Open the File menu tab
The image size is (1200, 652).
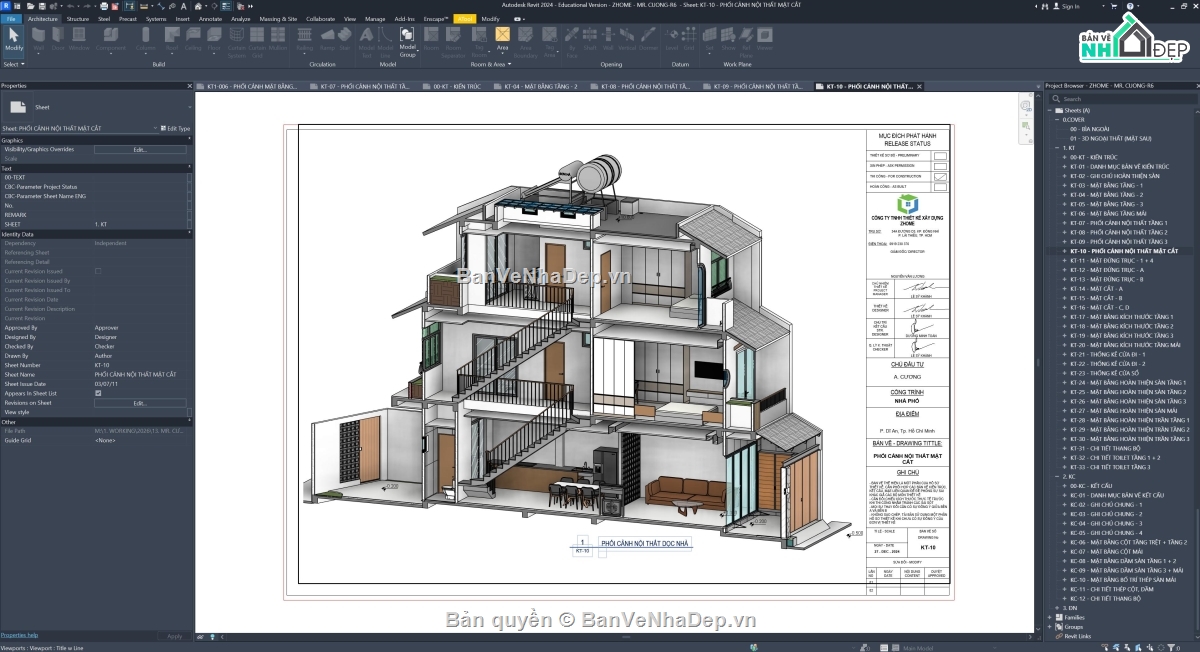point(12,18)
